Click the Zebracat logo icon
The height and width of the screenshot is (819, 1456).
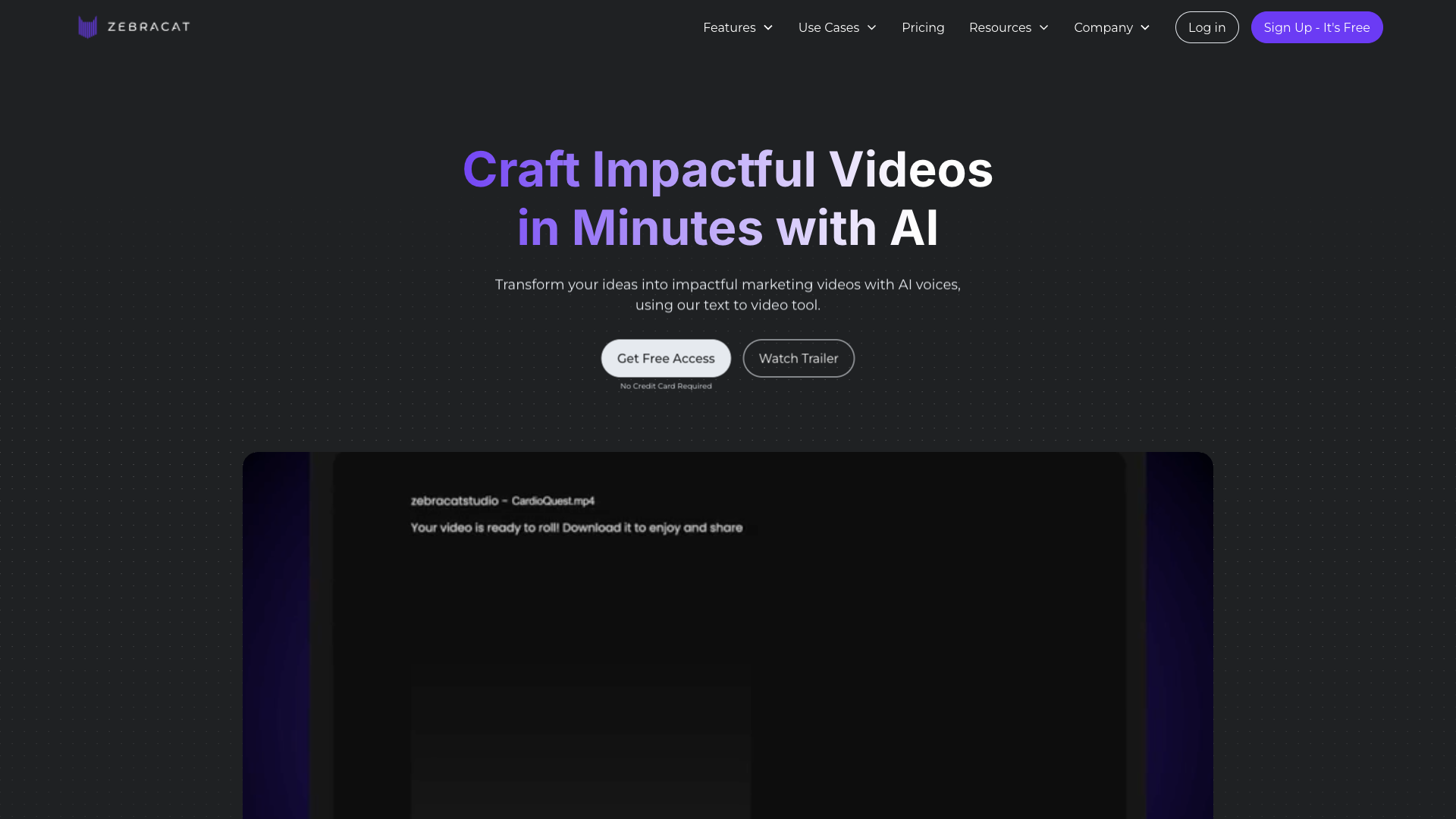pos(89,27)
